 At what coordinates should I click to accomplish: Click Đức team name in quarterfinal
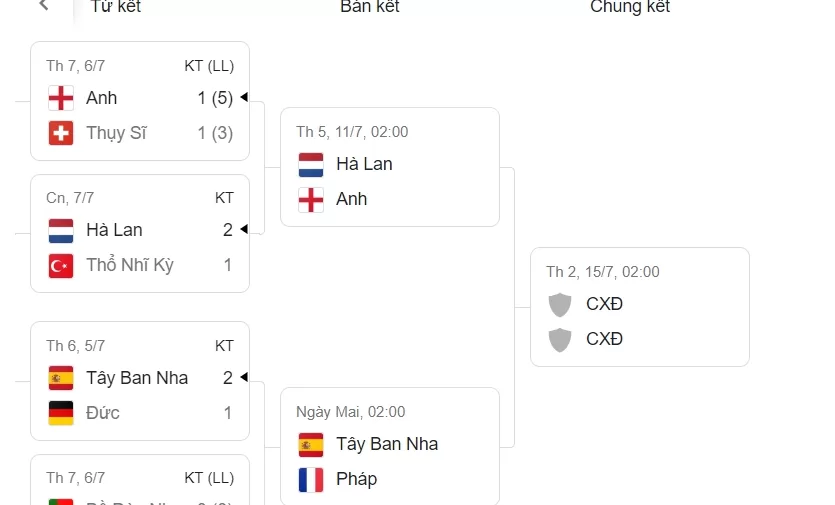[103, 413]
